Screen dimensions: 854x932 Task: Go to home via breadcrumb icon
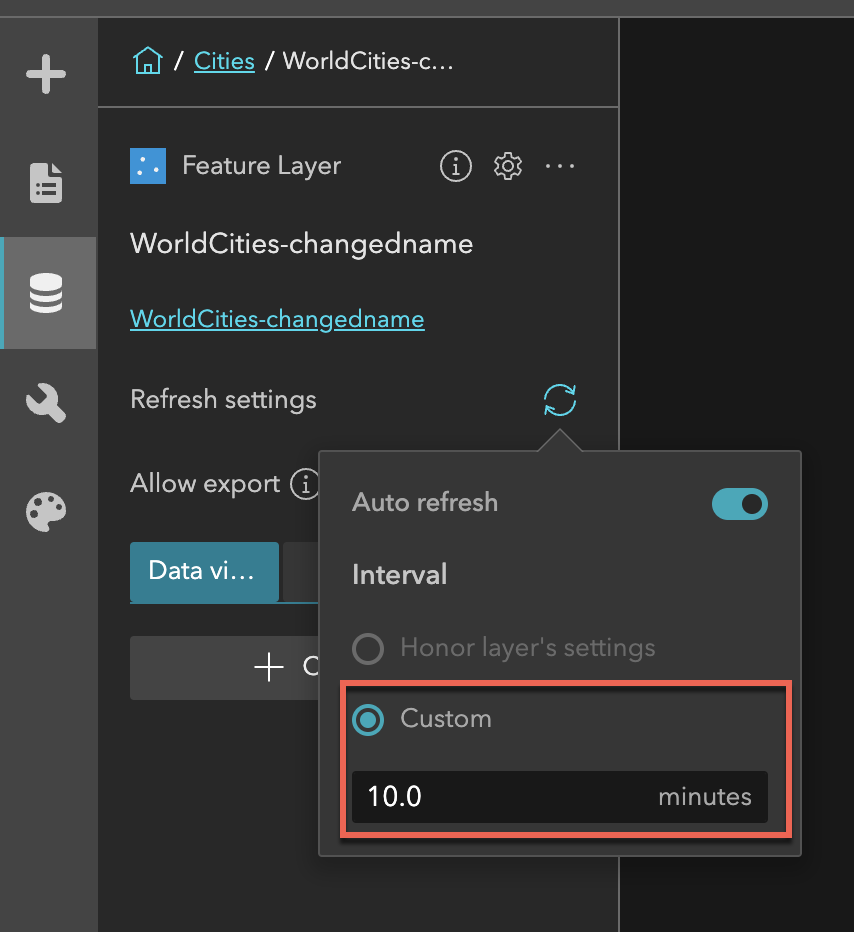(x=147, y=61)
